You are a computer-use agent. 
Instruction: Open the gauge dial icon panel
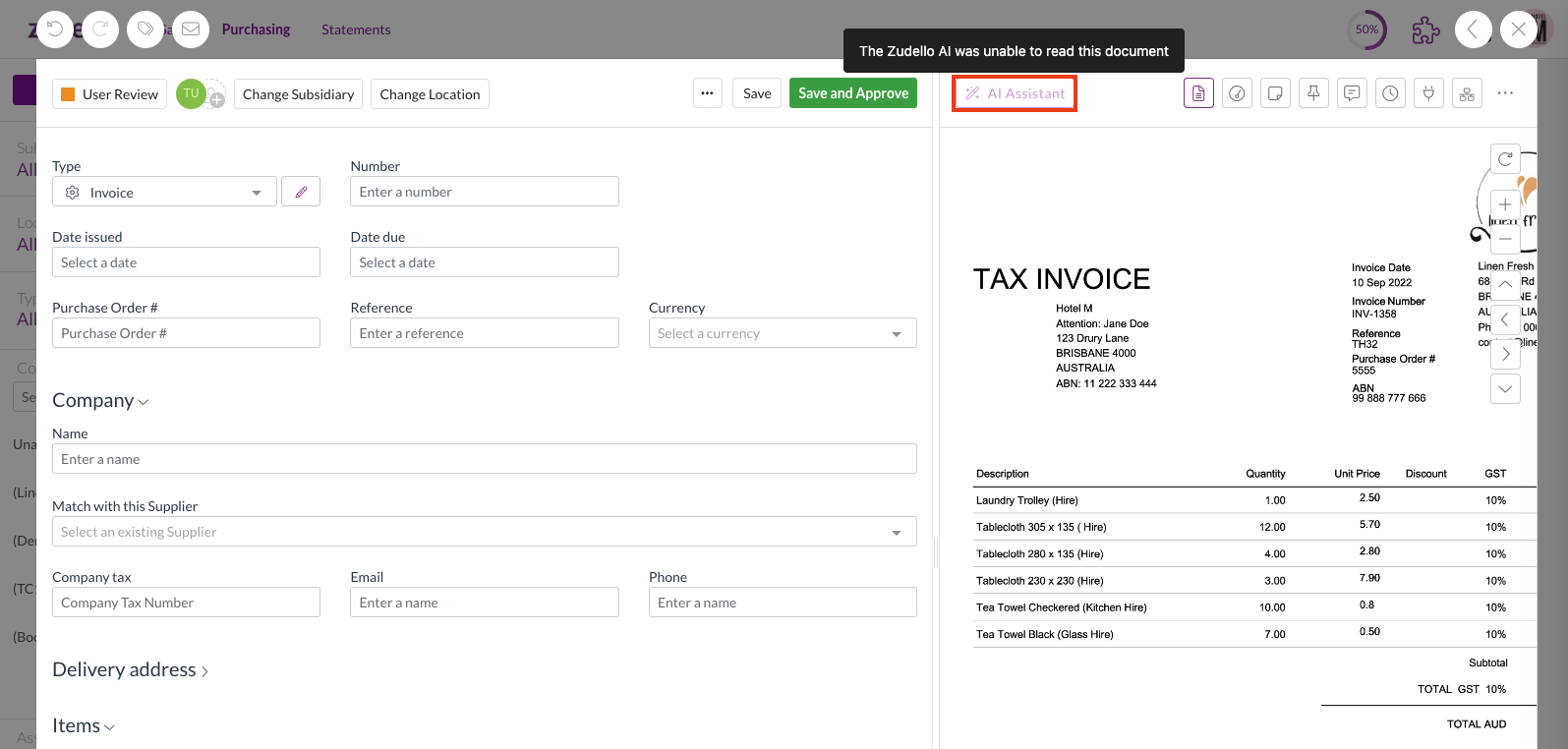click(1237, 93)
